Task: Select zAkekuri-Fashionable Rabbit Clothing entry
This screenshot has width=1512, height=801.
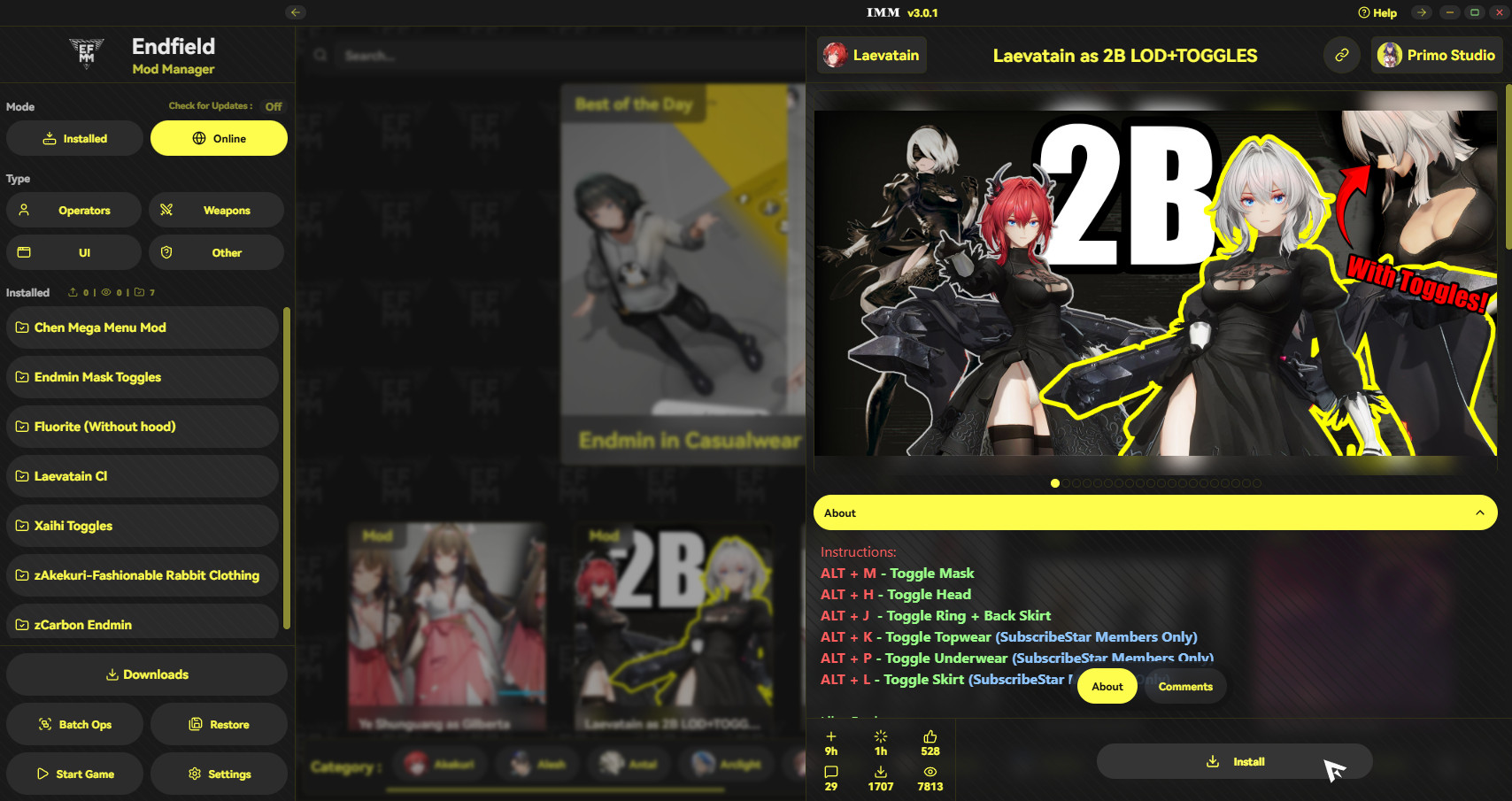Action: coord(143,575)
